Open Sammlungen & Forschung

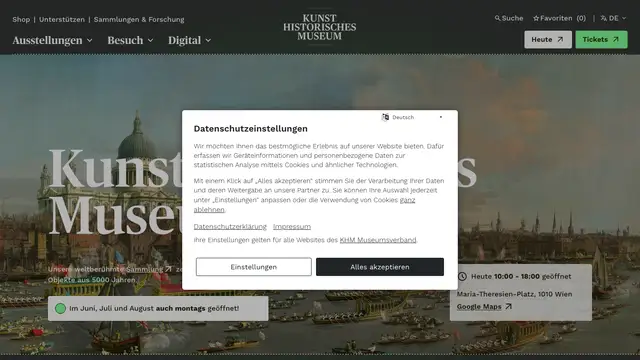139,19
